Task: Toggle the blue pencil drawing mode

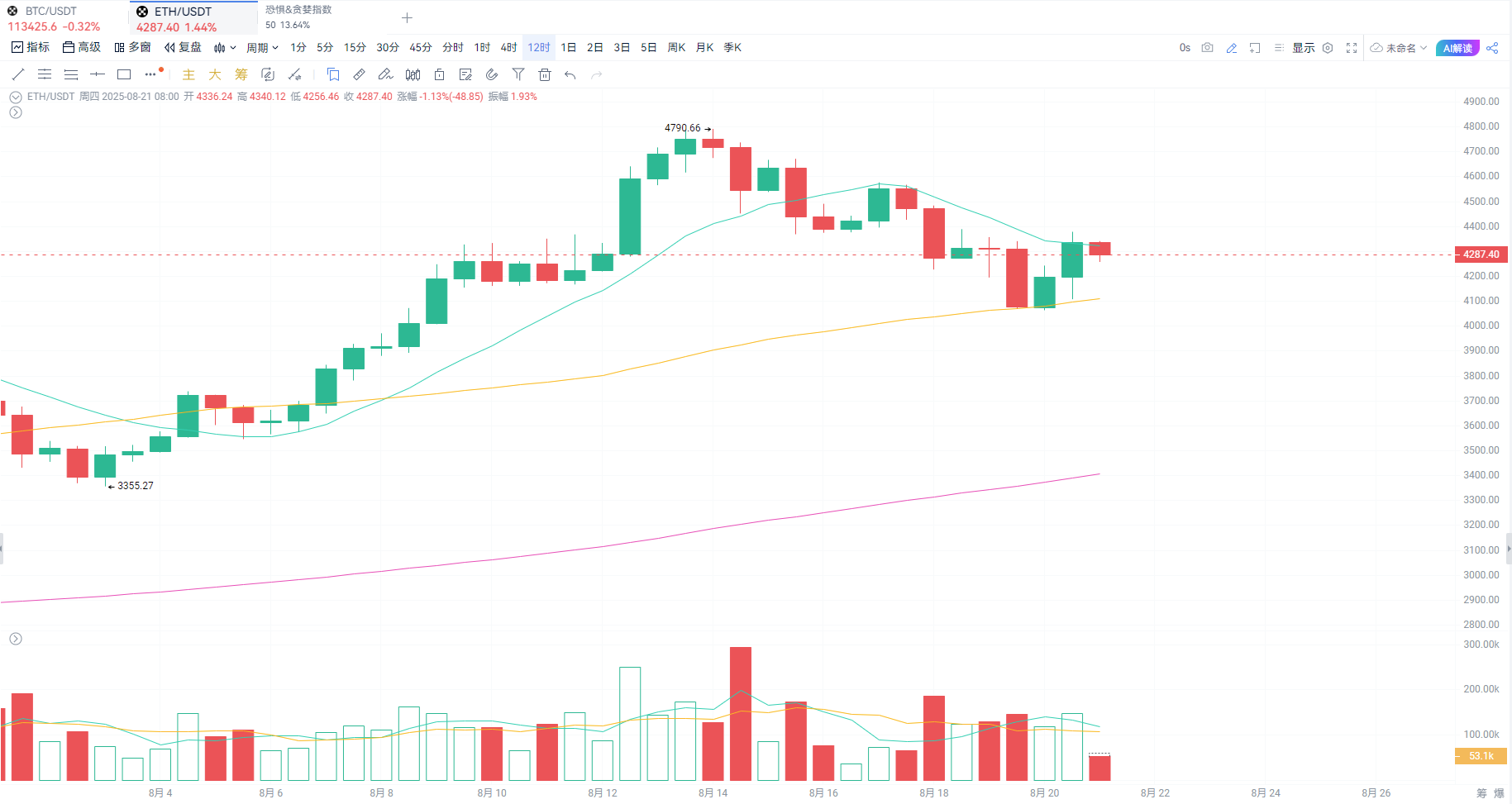Action: click(1232, 48)
